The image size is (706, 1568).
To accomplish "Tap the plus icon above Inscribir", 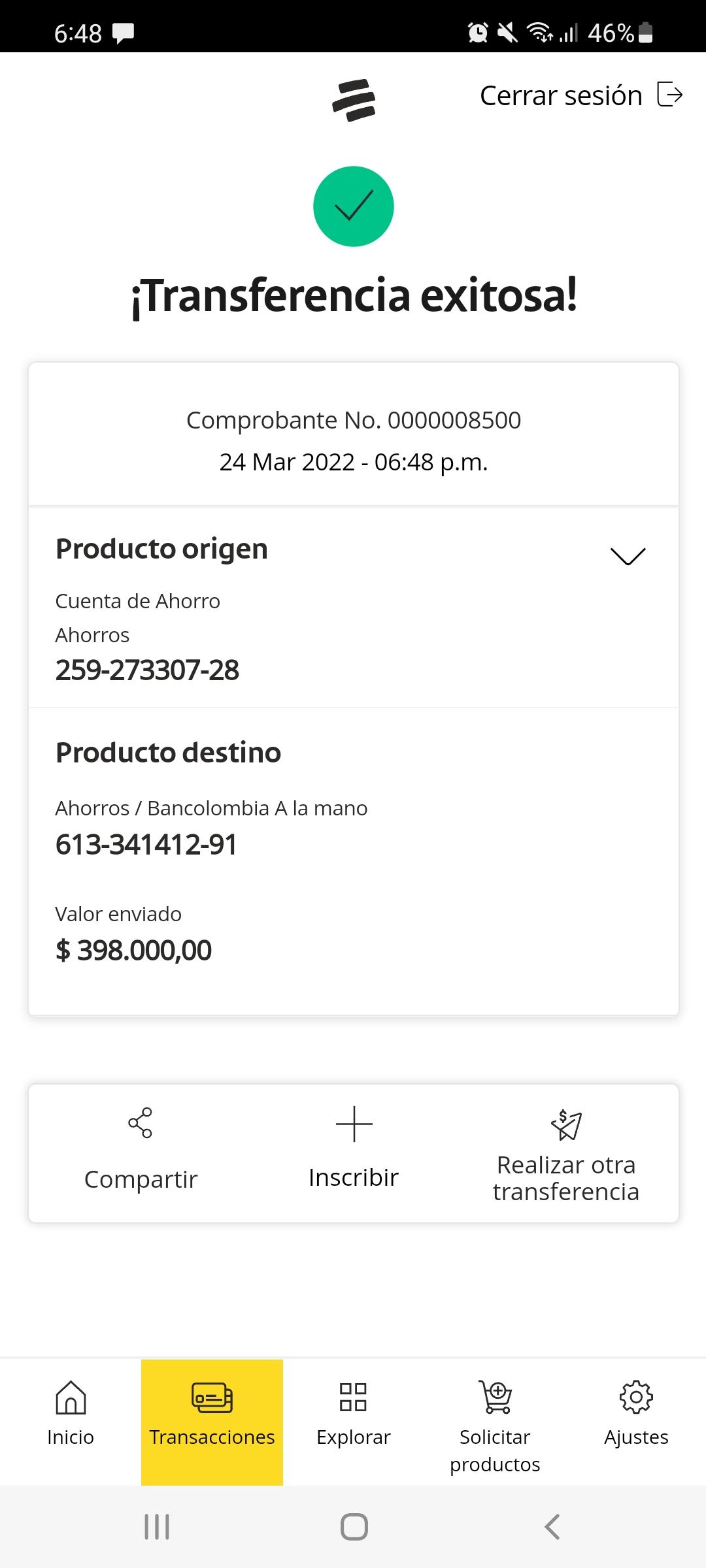I will tap(354, 1124).
